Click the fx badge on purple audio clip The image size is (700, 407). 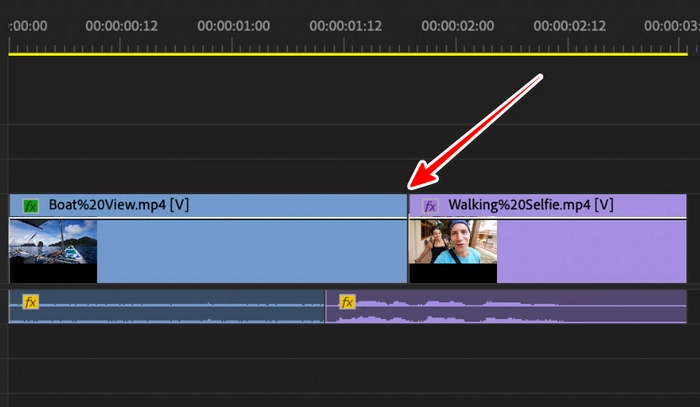[348, 301]
